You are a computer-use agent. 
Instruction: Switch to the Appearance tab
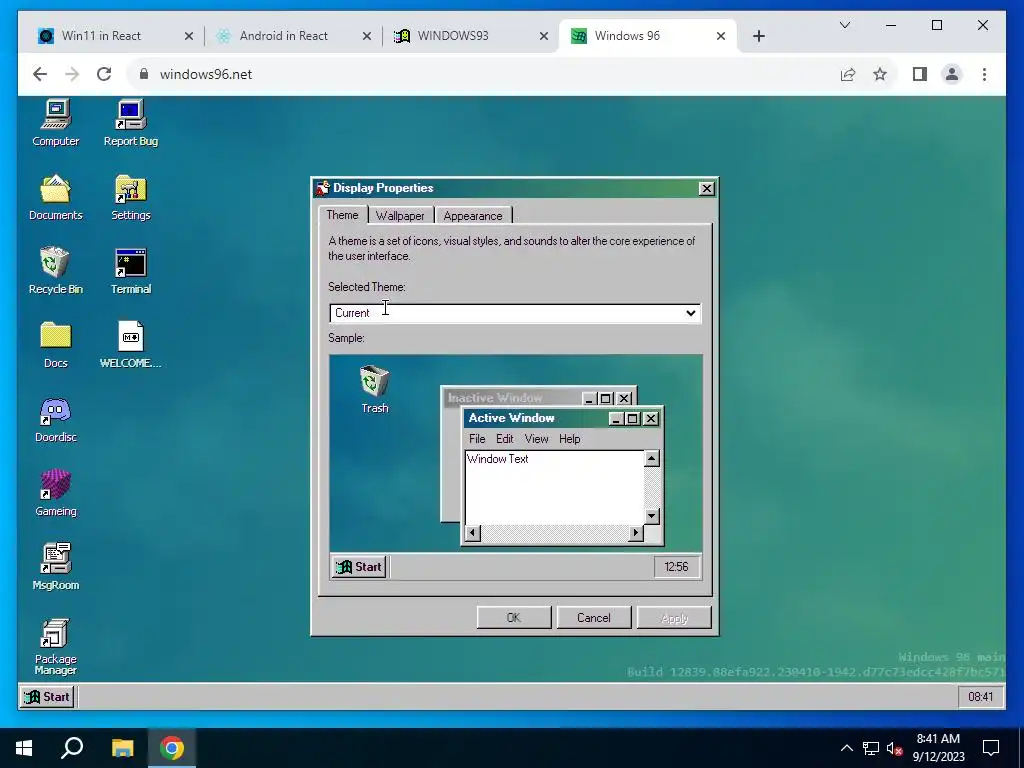pos(473,216)
